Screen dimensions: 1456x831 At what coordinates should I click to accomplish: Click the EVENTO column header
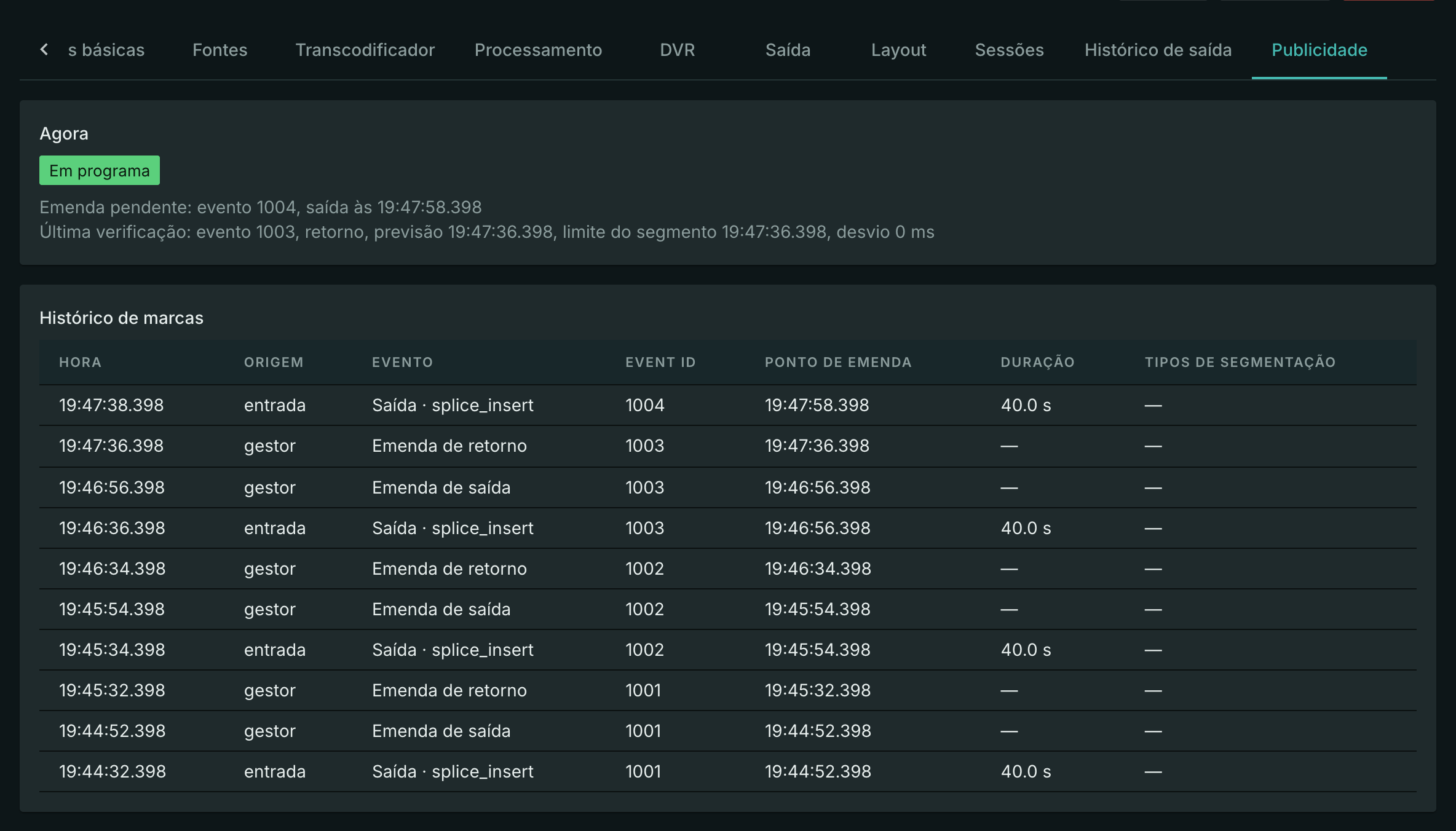click(402, 362)
